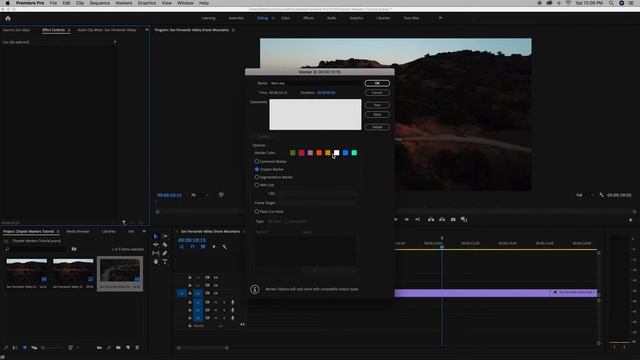This screenshot has height=360, width=640.
Task: Open the Markers menu
Action: click(x=124, y=3)
